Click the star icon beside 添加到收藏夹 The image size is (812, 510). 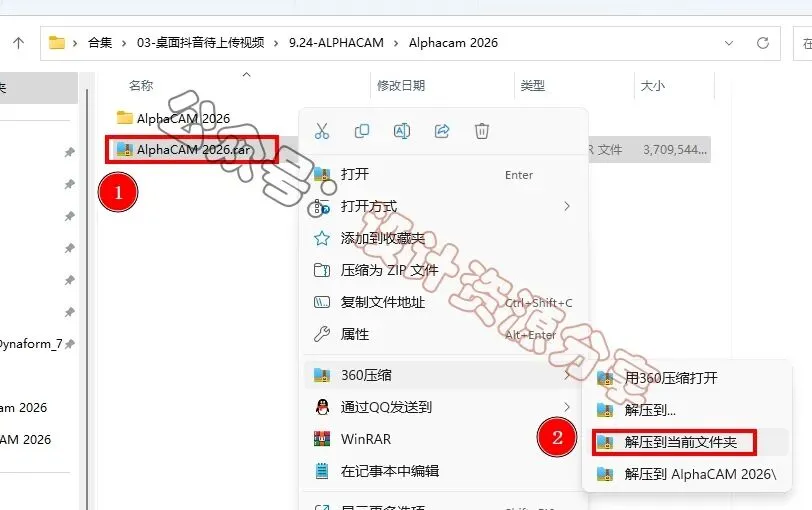322,239
